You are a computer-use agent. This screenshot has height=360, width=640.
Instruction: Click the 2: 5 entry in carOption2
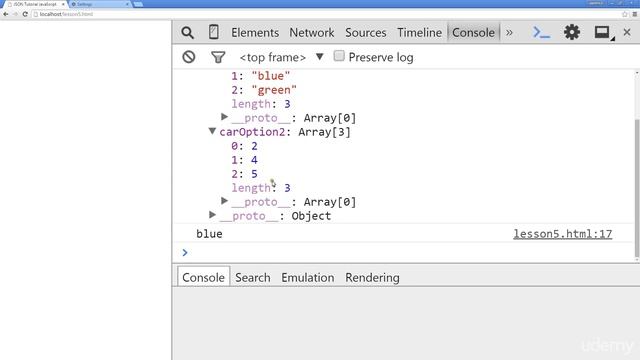[x=244, y=174]
